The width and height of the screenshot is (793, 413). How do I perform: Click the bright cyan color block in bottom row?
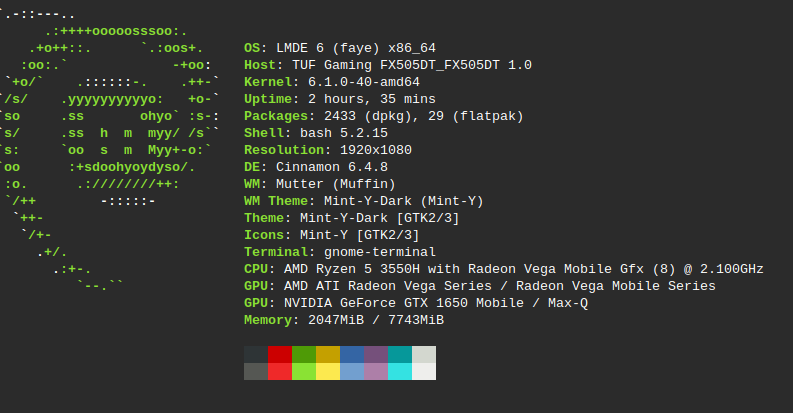pos(400,372)
